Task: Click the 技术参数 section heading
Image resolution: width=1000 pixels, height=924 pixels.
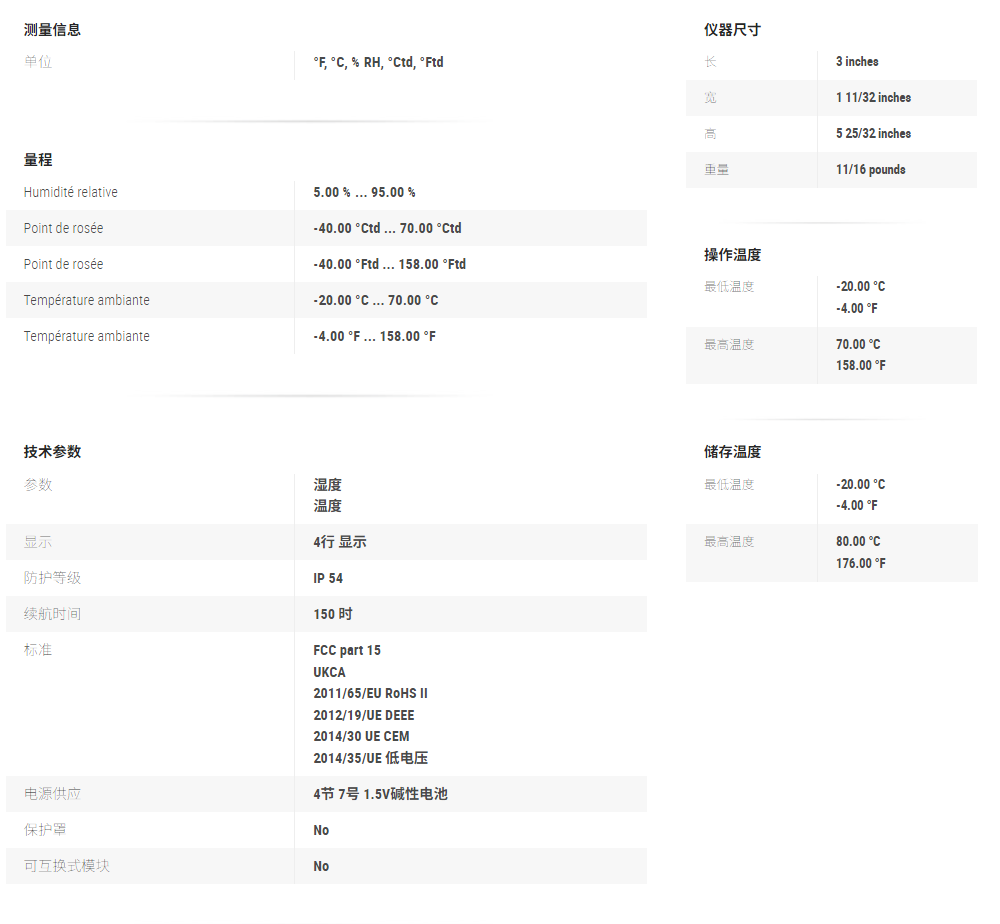Action: 52,452
